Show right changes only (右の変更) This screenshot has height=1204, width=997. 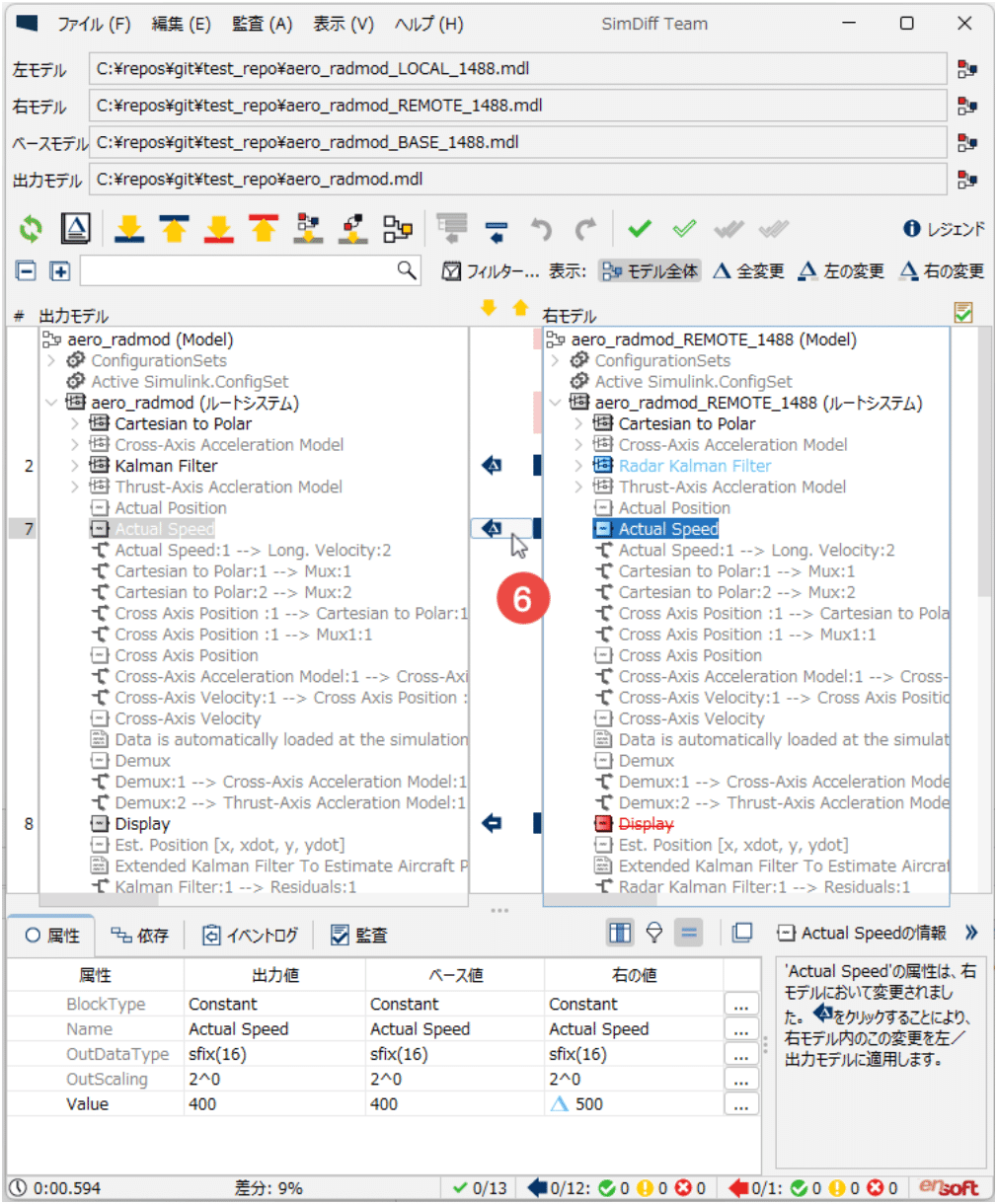[941, 270]
